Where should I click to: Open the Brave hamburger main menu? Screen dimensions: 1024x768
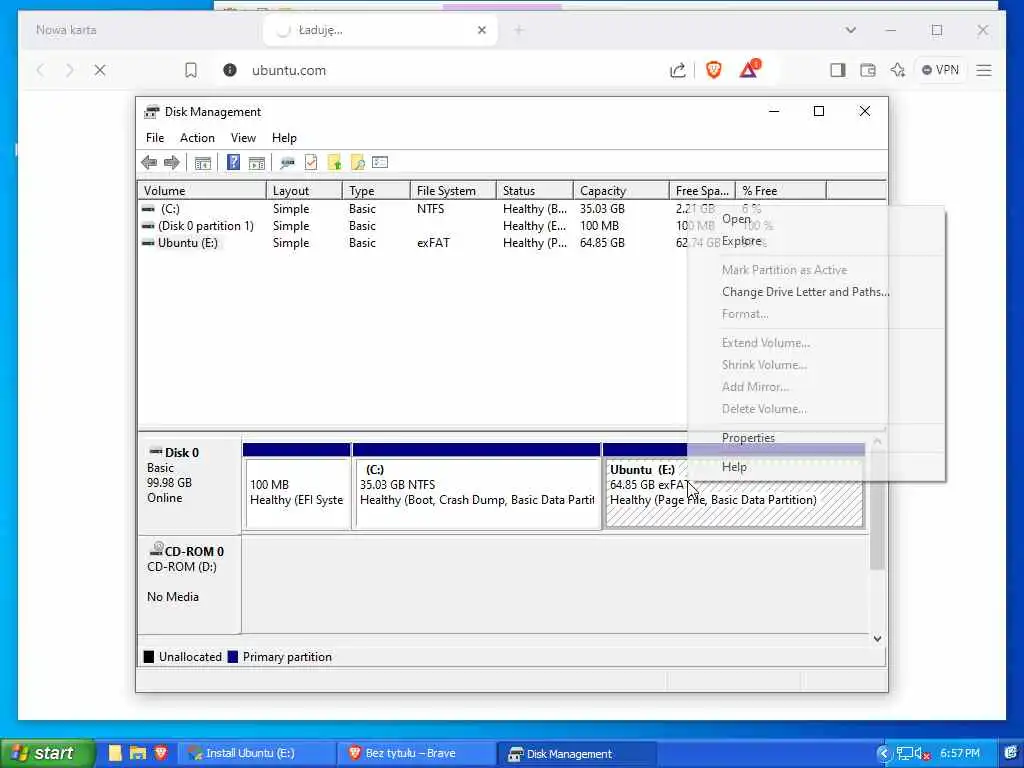pos(984,70)
